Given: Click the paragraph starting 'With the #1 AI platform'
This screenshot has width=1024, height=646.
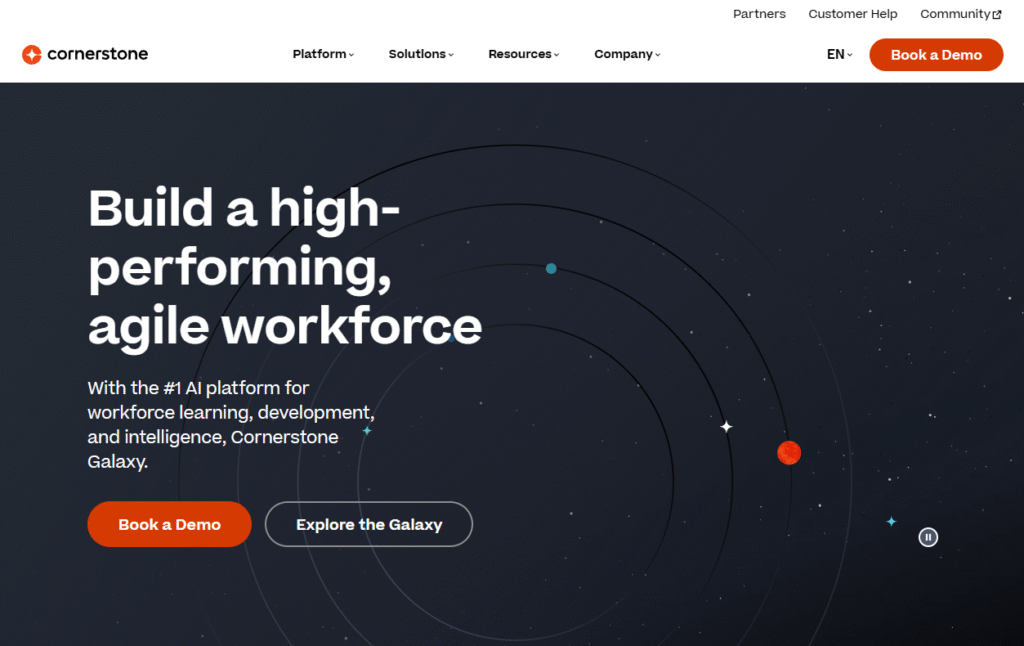Looking at the screenshot, I should [231, 425].
